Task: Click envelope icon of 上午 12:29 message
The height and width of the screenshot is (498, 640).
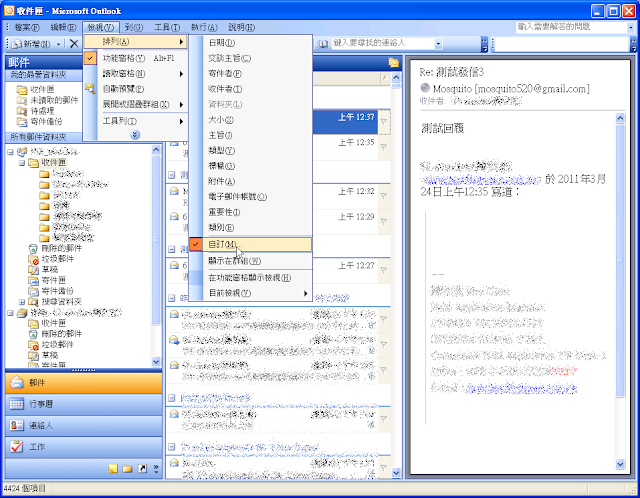Action: point(174,216)
